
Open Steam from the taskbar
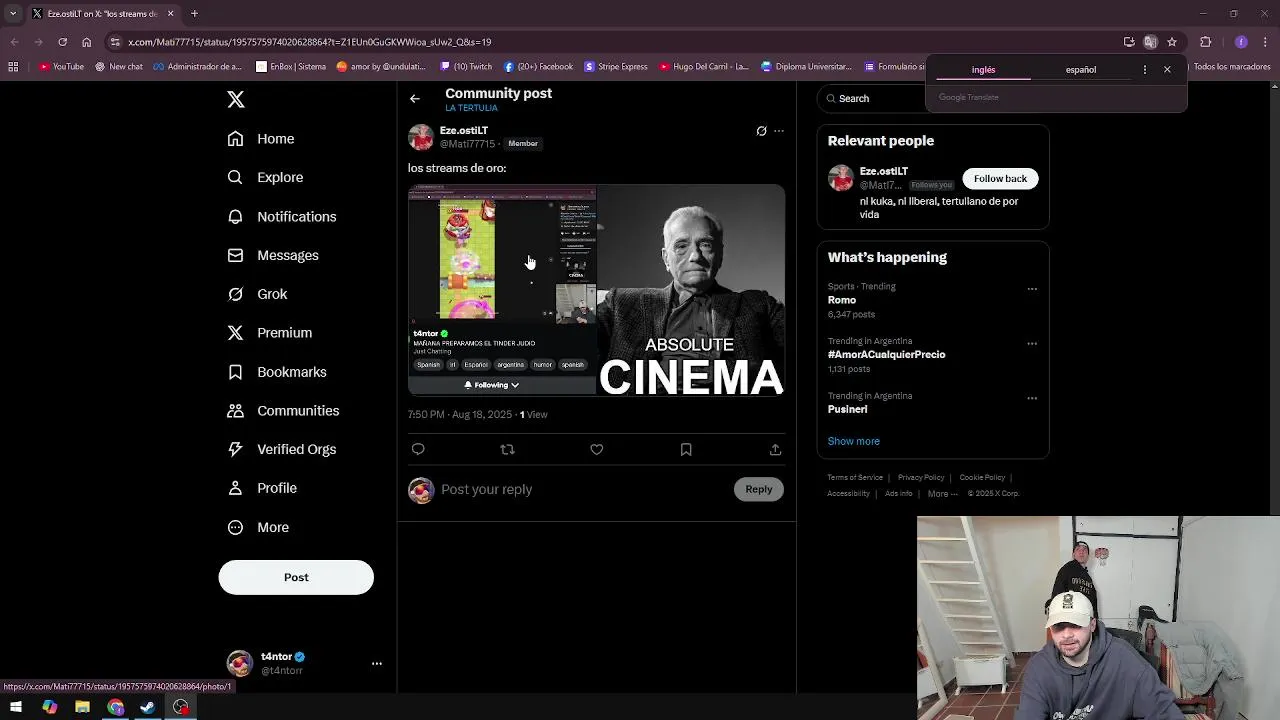(x=148, y=707)
